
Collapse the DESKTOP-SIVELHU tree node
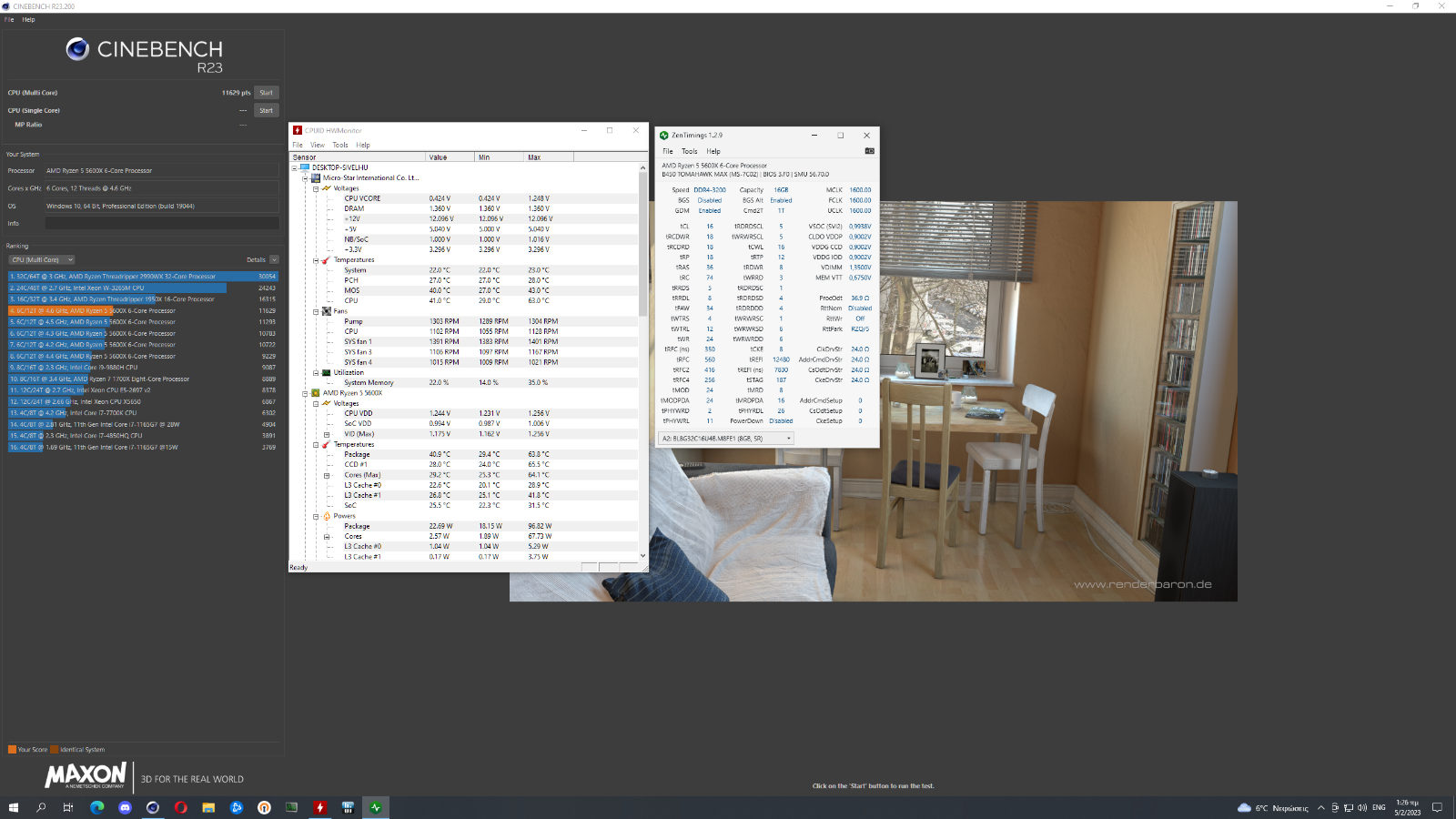[295, 167]
